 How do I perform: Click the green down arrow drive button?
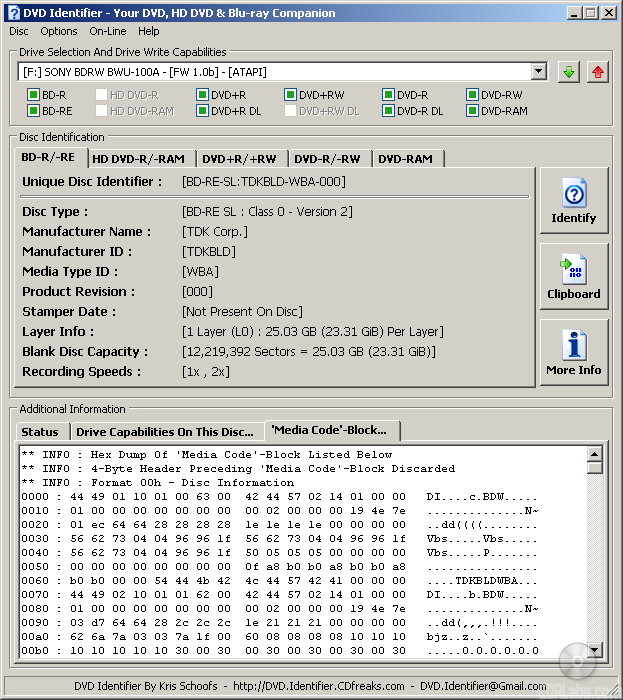coord(568,72)
